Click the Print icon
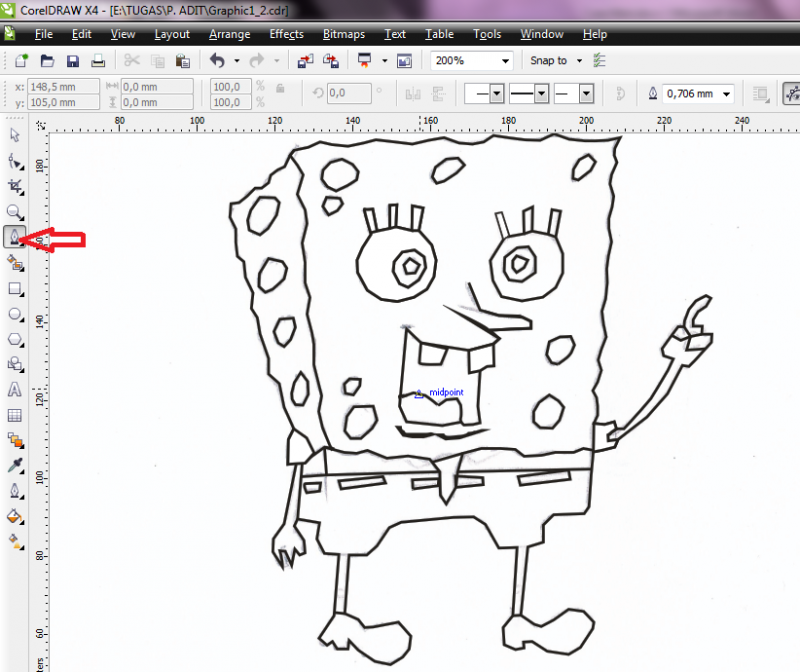This screenshot has height=672, width=800. [98, 61]
